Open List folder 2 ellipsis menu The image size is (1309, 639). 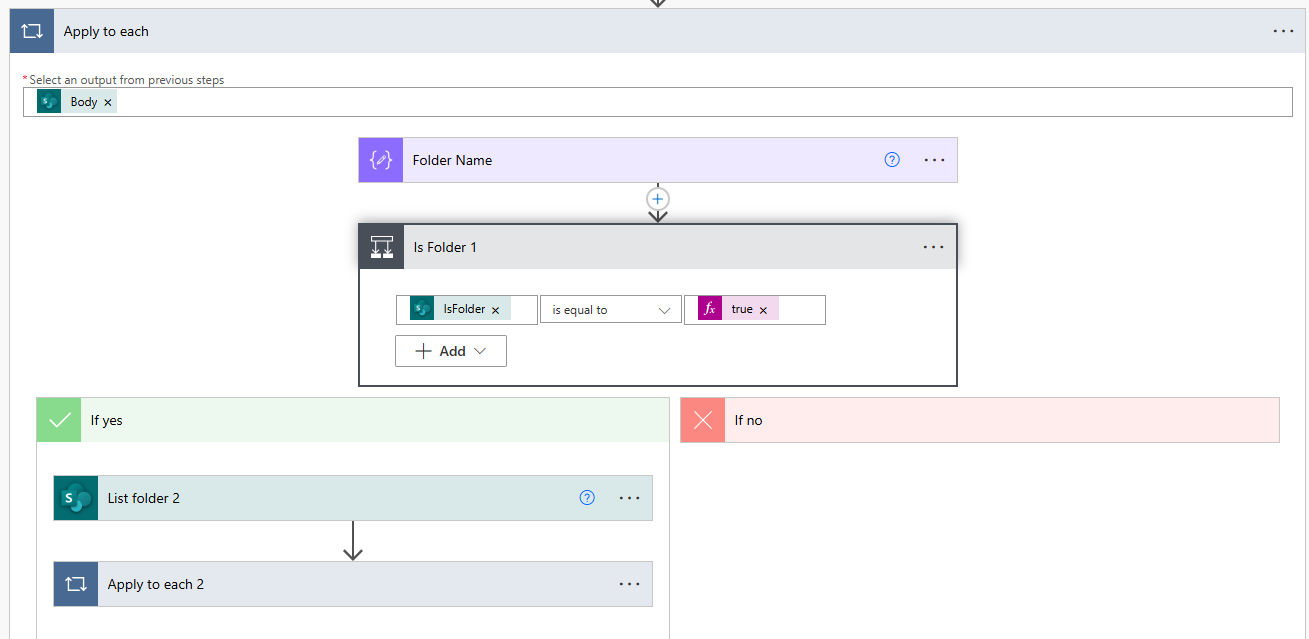point(629,498)
